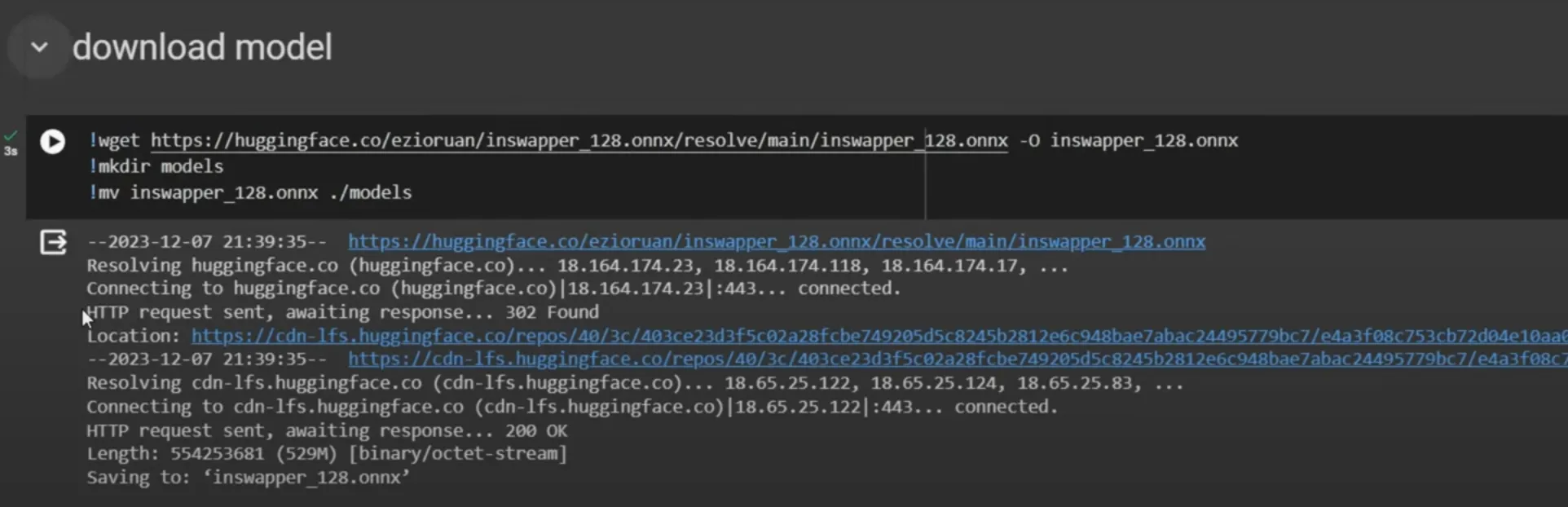Image resolution: width=1568 pixels, height=507 pixels.
Task: Run the wget download cell
Action: click(x=53, y=142)
